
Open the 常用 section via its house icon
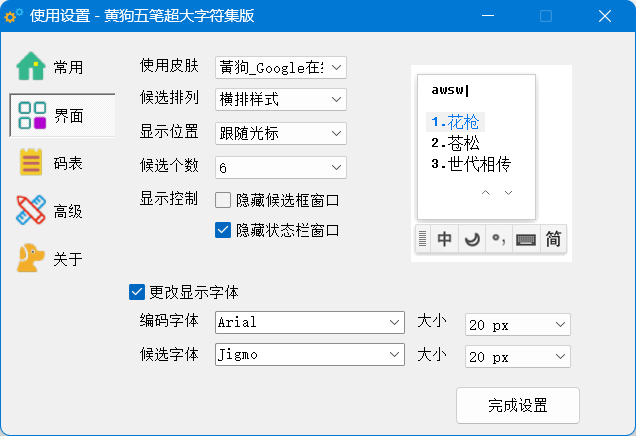(31, 67)
